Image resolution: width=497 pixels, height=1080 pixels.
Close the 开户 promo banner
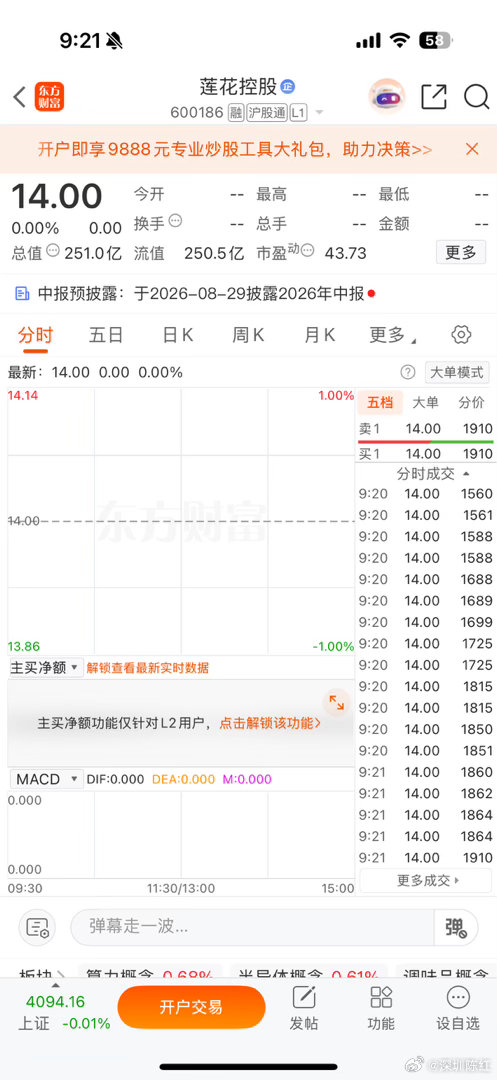tap(472, 149)
